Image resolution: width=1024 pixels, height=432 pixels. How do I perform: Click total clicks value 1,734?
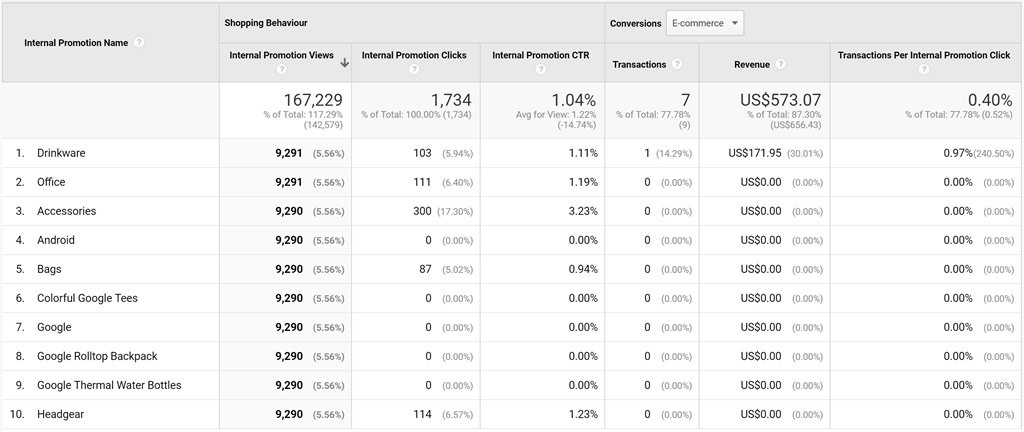click(x=451, y=100)
